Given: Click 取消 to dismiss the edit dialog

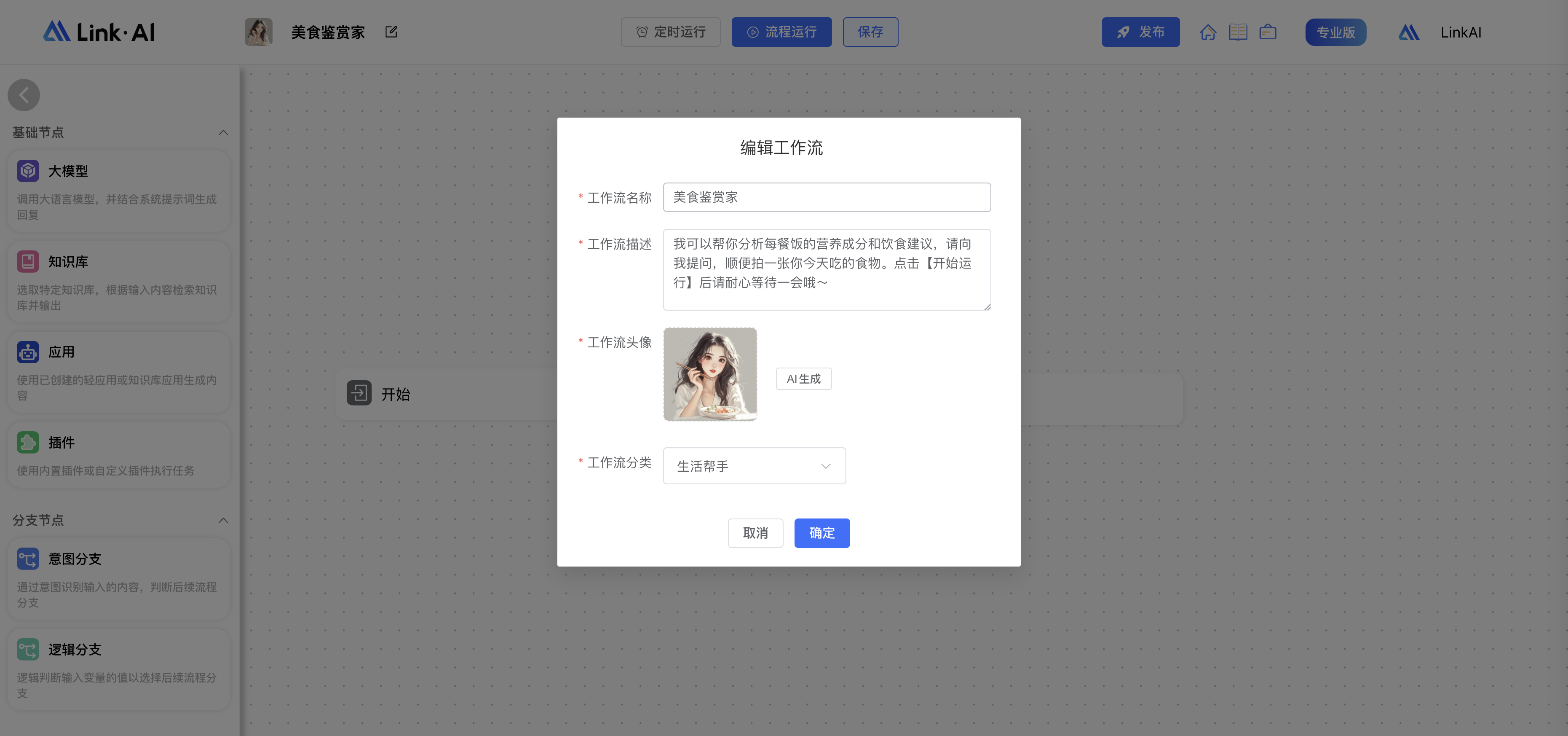Looking at the screenshot, I should 755,533.
